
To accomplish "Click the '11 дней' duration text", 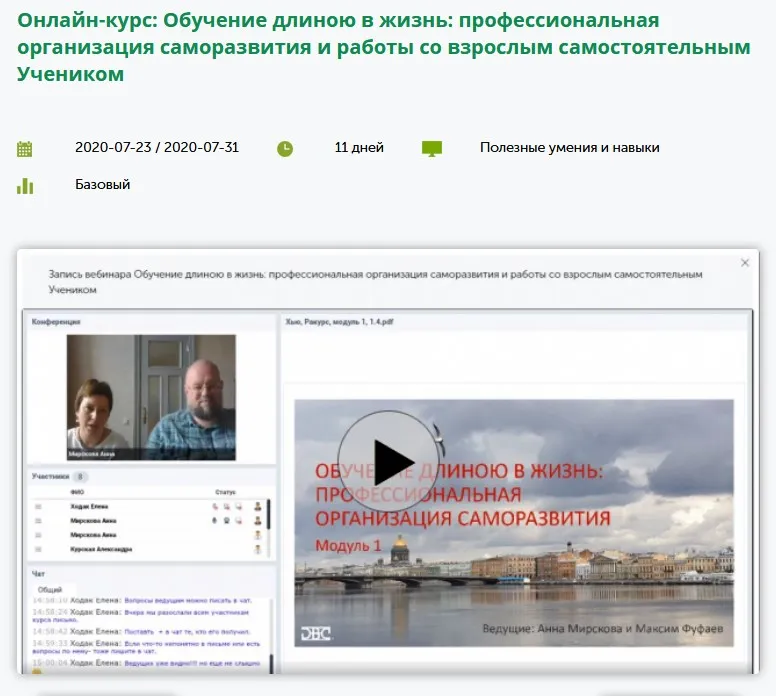I will click(359, 148).
